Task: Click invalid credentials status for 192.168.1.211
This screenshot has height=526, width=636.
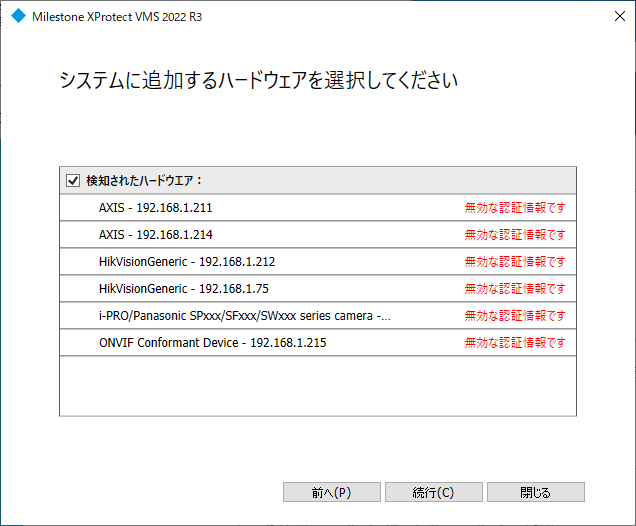Action: tap(515, 208)
